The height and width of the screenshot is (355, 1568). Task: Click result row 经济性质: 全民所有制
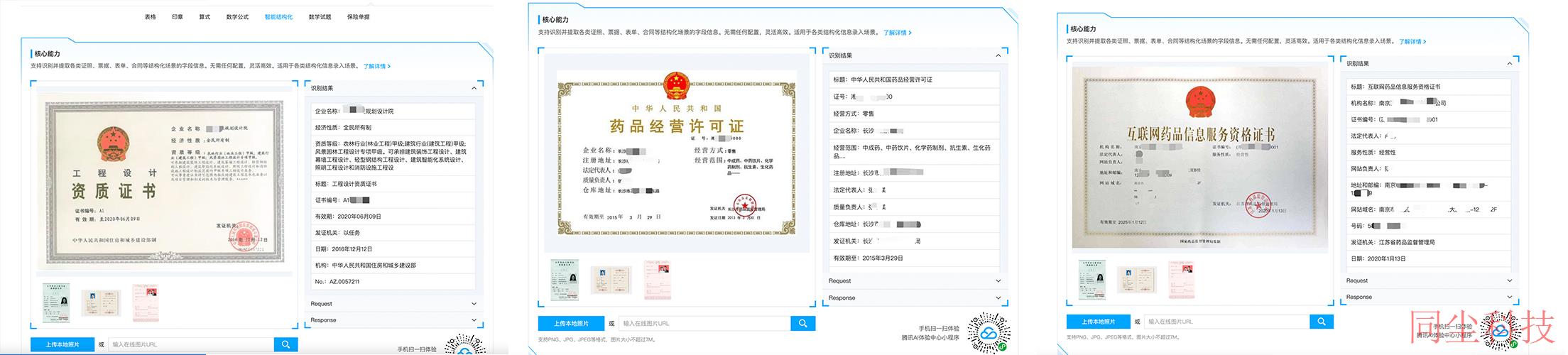[x=393, y=128]
